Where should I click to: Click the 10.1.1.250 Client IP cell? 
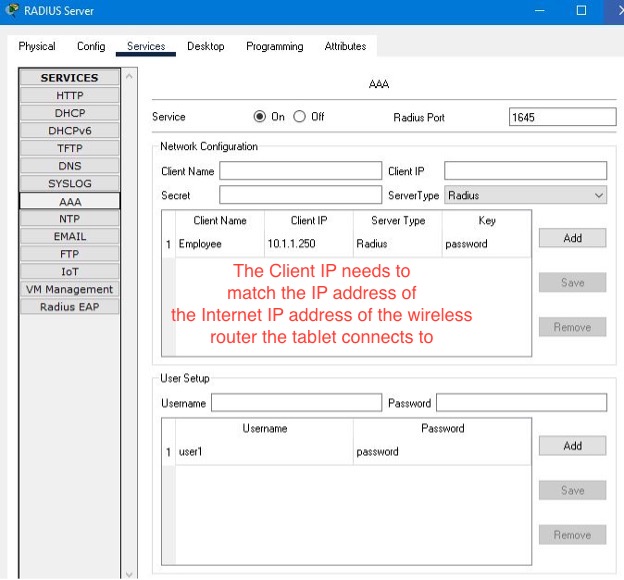(x=309, y=244)
